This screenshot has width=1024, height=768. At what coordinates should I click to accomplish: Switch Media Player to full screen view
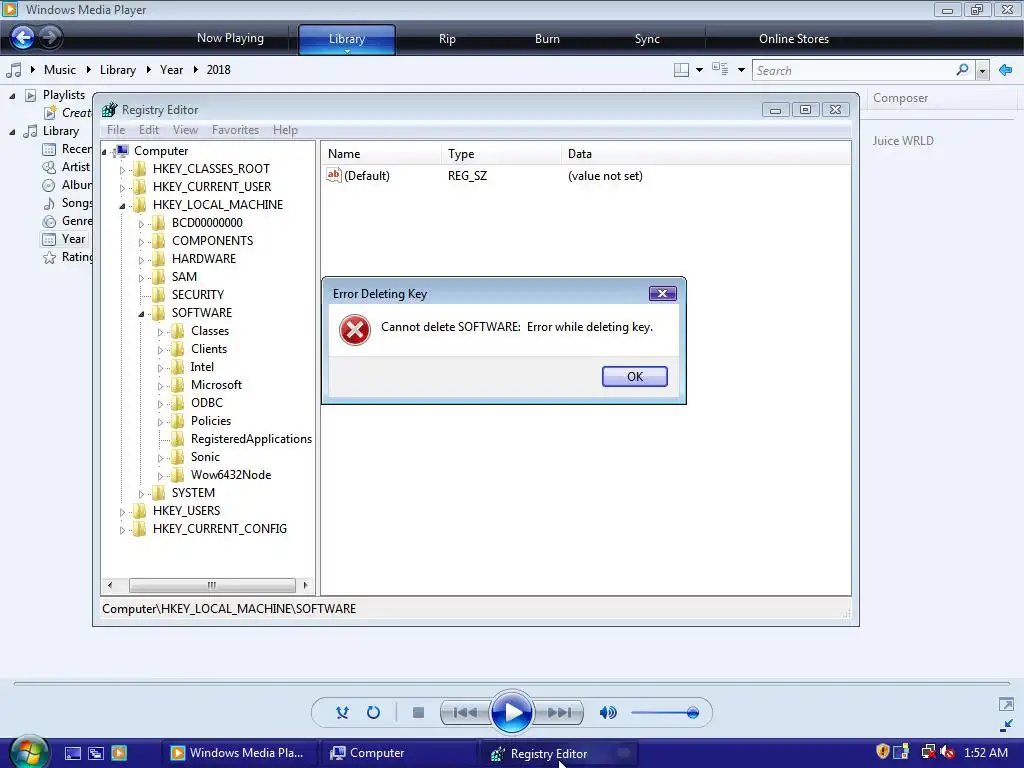(1006, 705)
